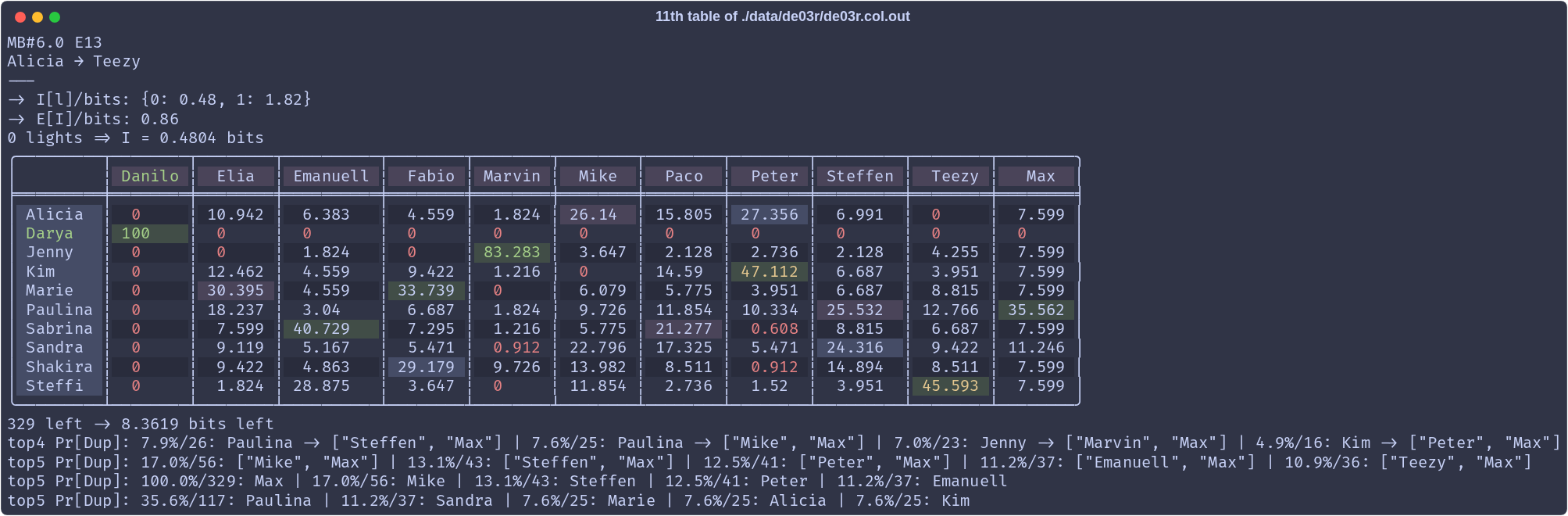Click the 29.179 cell in Fabio column

point(427,367)
